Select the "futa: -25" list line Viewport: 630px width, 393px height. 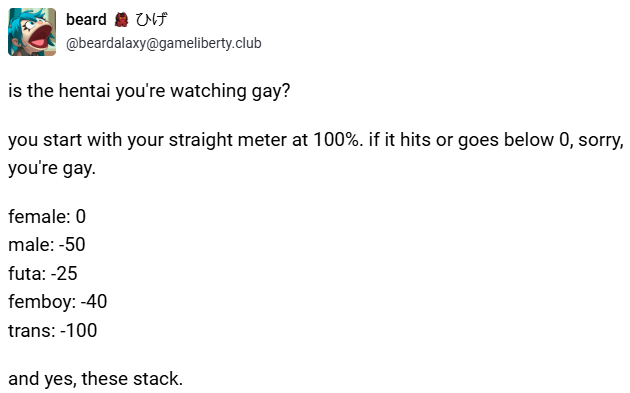43,274
